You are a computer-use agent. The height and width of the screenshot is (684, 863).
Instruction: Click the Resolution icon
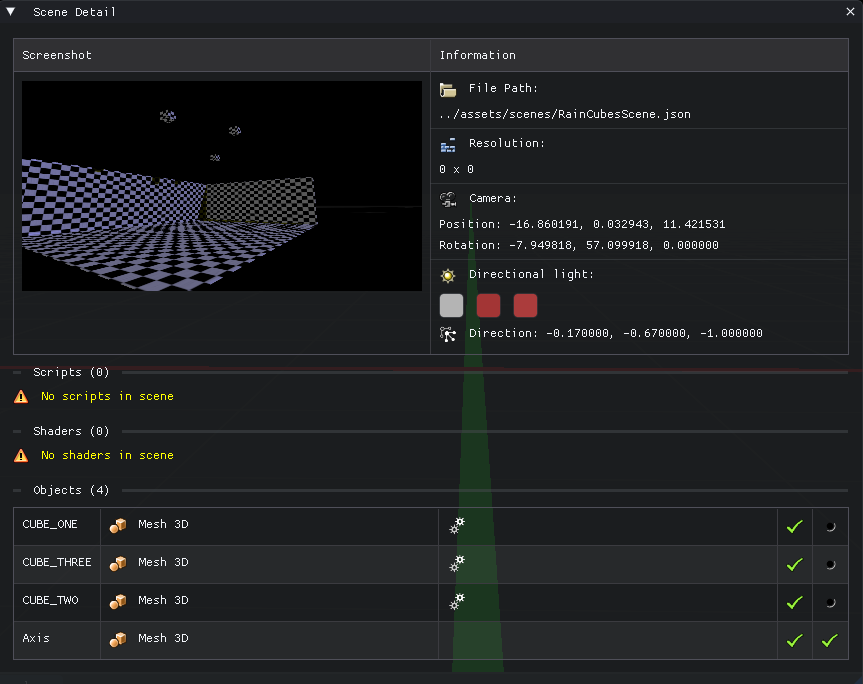(448, 144)
